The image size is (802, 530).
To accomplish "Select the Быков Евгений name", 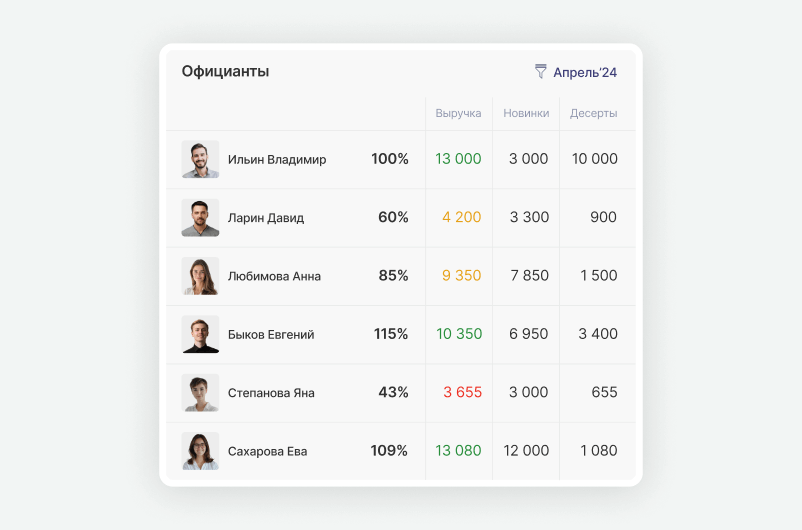I will click(x=271, y=335).
